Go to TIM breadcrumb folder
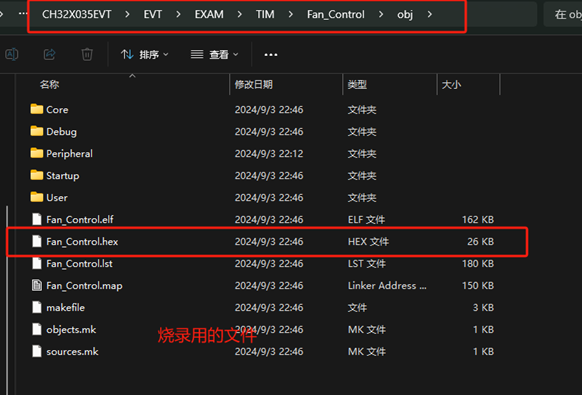 [265, 14]
